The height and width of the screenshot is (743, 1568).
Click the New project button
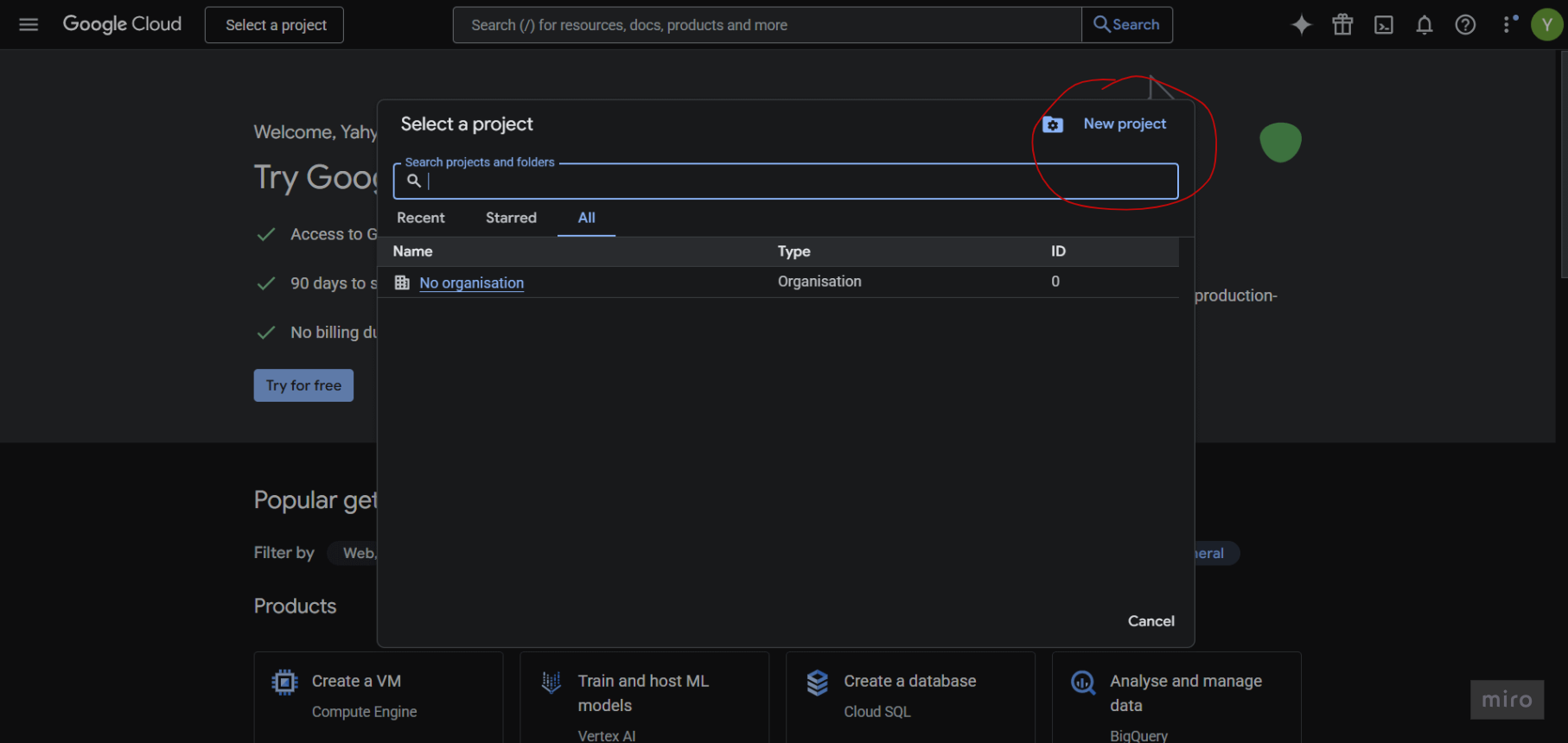1105,124
